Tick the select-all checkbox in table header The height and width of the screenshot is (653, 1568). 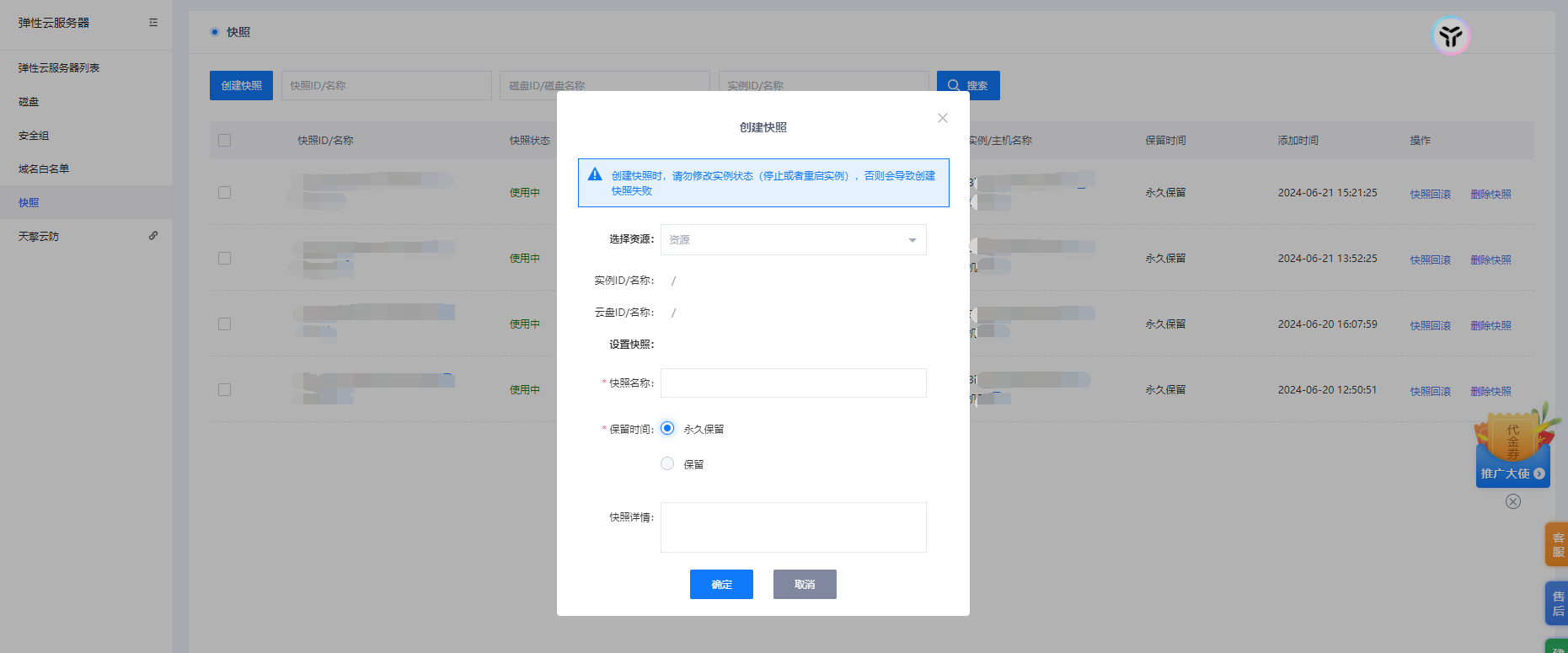(224, 141)
